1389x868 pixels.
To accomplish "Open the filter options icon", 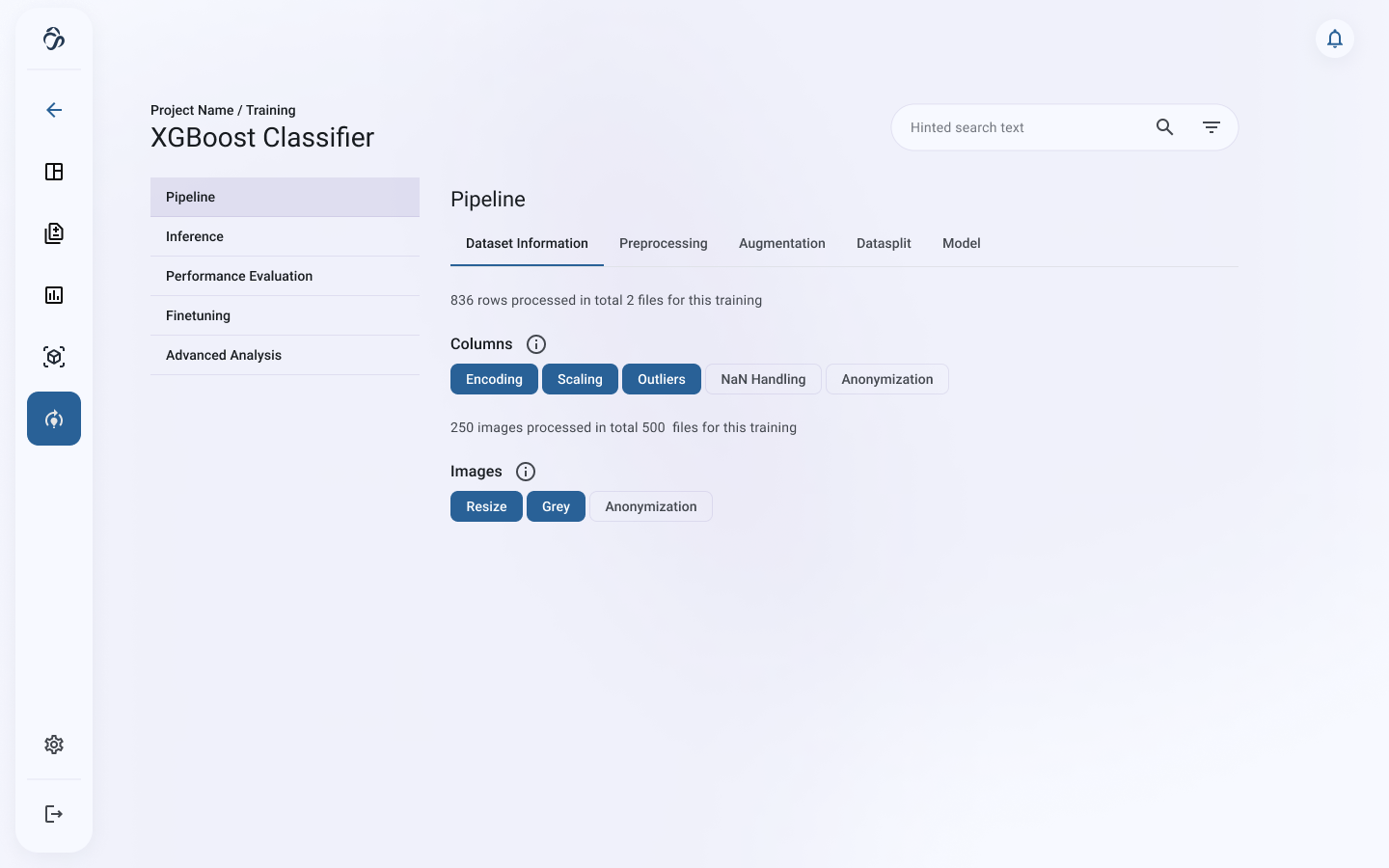I will [1212, 127].
